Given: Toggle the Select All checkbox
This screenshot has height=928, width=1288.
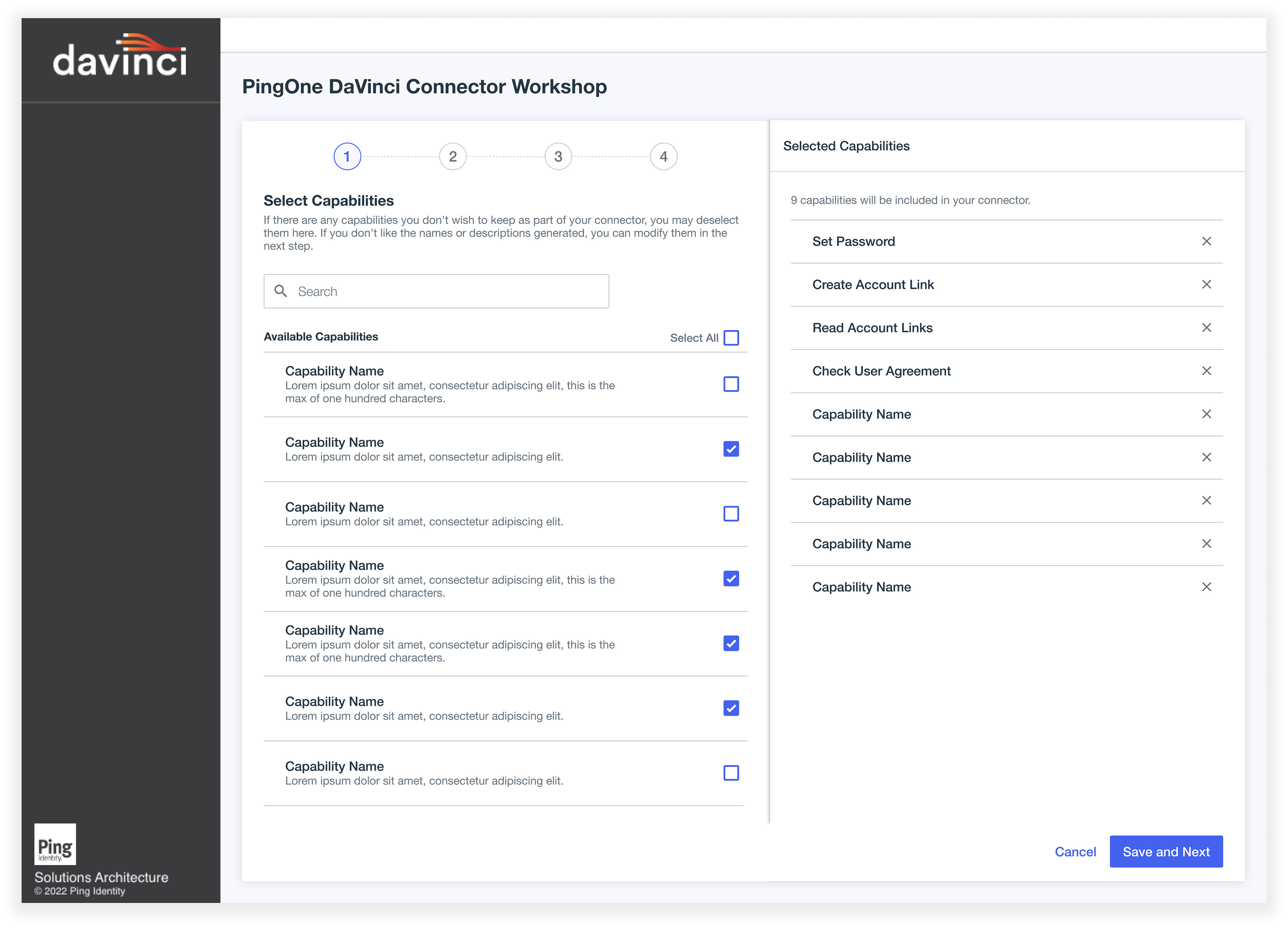Looking at the screenshot, I should point(731,338).
